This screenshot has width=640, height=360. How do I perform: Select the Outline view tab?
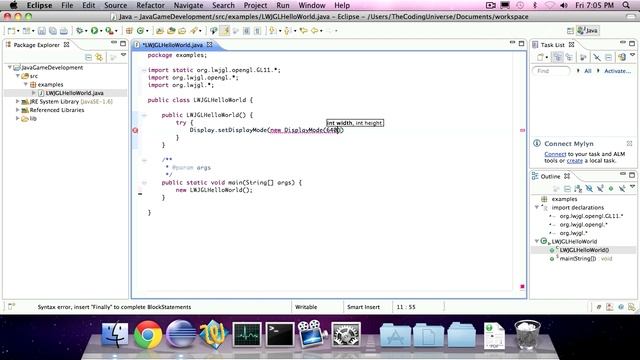coord(550,176)
